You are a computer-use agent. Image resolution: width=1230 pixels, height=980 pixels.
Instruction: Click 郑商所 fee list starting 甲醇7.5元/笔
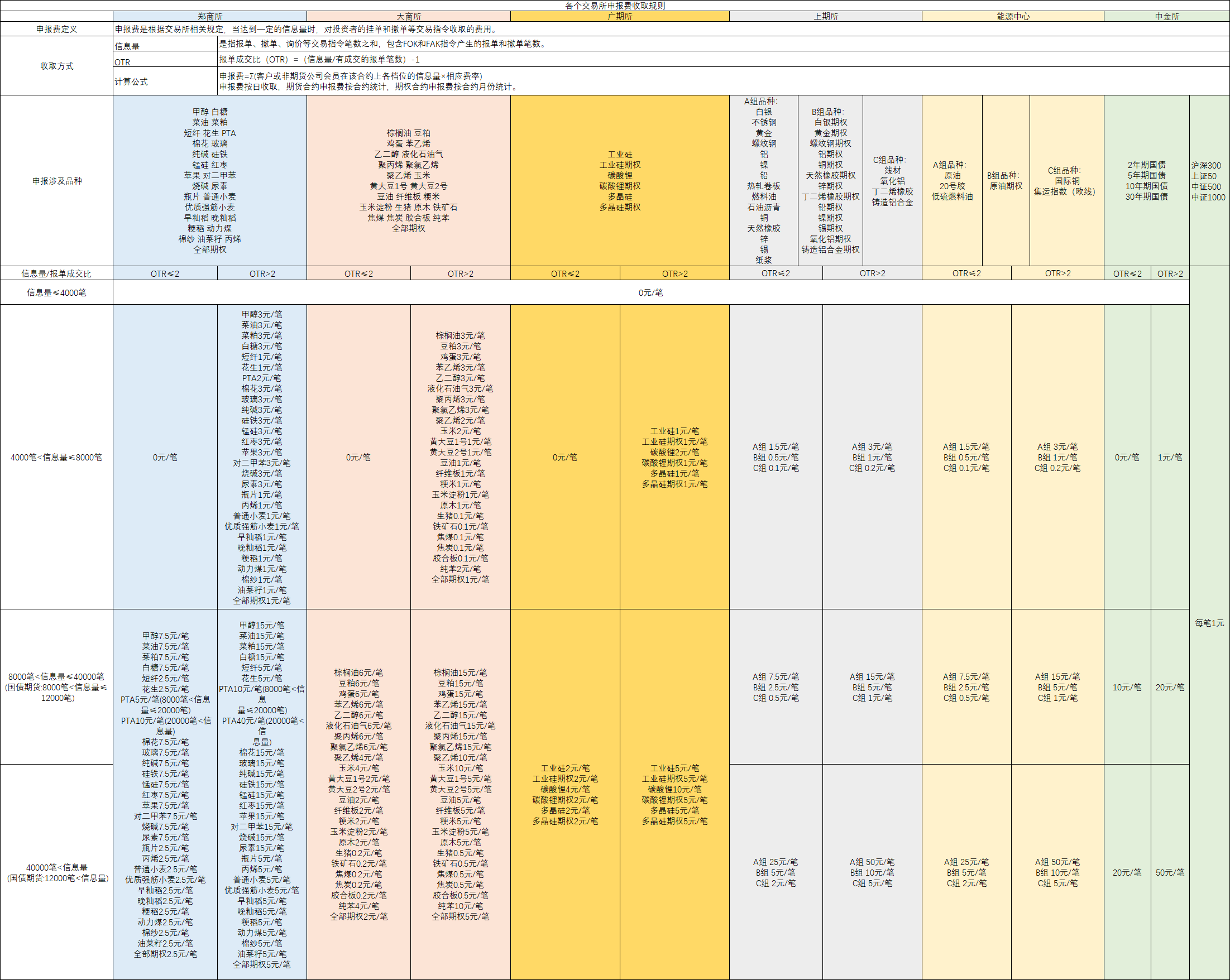(x=165, y=795)
